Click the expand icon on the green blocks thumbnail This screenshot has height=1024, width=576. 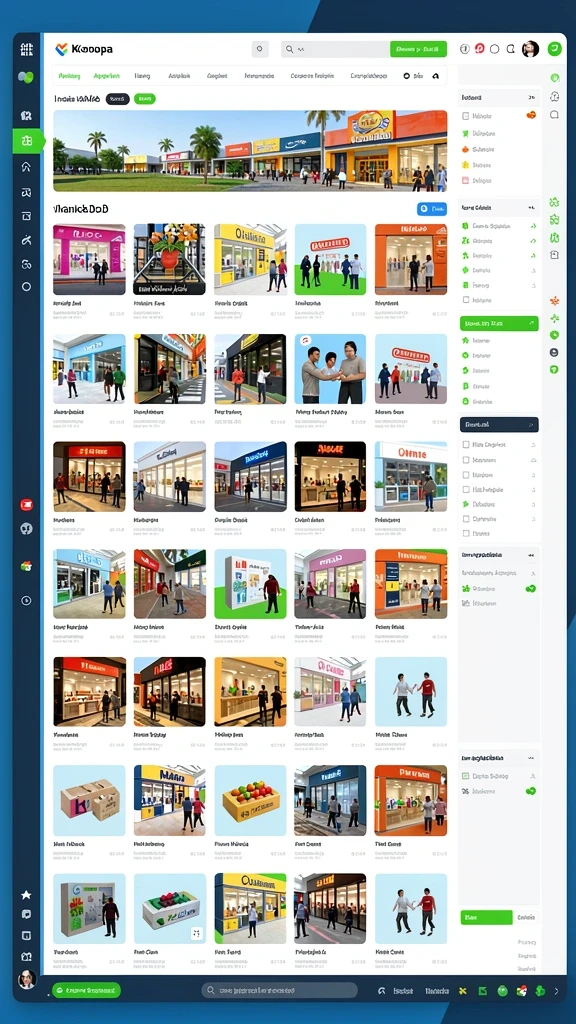pos(197,934)
